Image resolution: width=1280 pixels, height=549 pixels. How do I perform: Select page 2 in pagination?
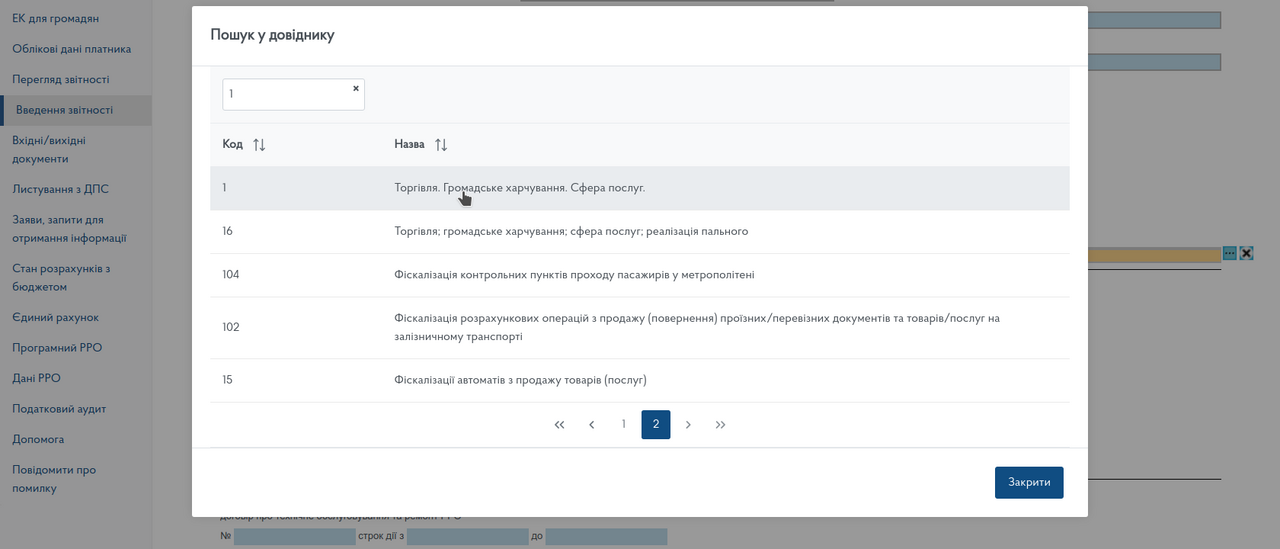point(656,425)
